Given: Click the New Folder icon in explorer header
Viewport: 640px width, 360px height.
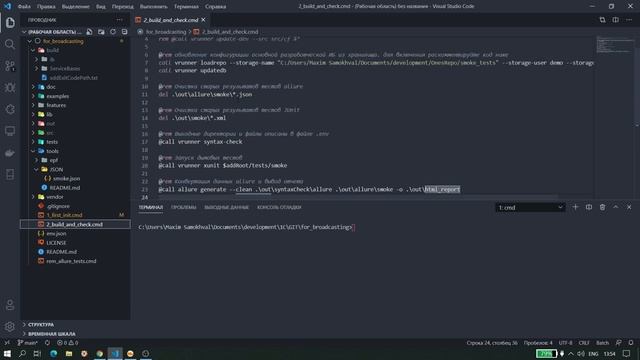Looking at the screenshot, I should pyautogui.click(x=101, y=31).
